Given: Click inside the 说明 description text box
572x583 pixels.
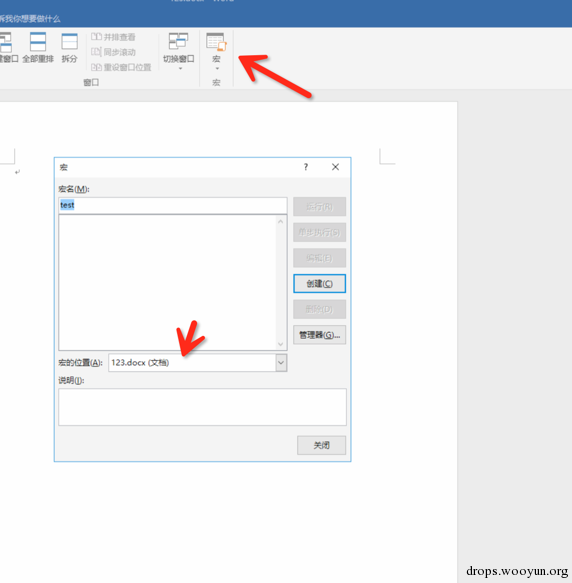Looking at the screenshot, I should click(x=202, y=407).
